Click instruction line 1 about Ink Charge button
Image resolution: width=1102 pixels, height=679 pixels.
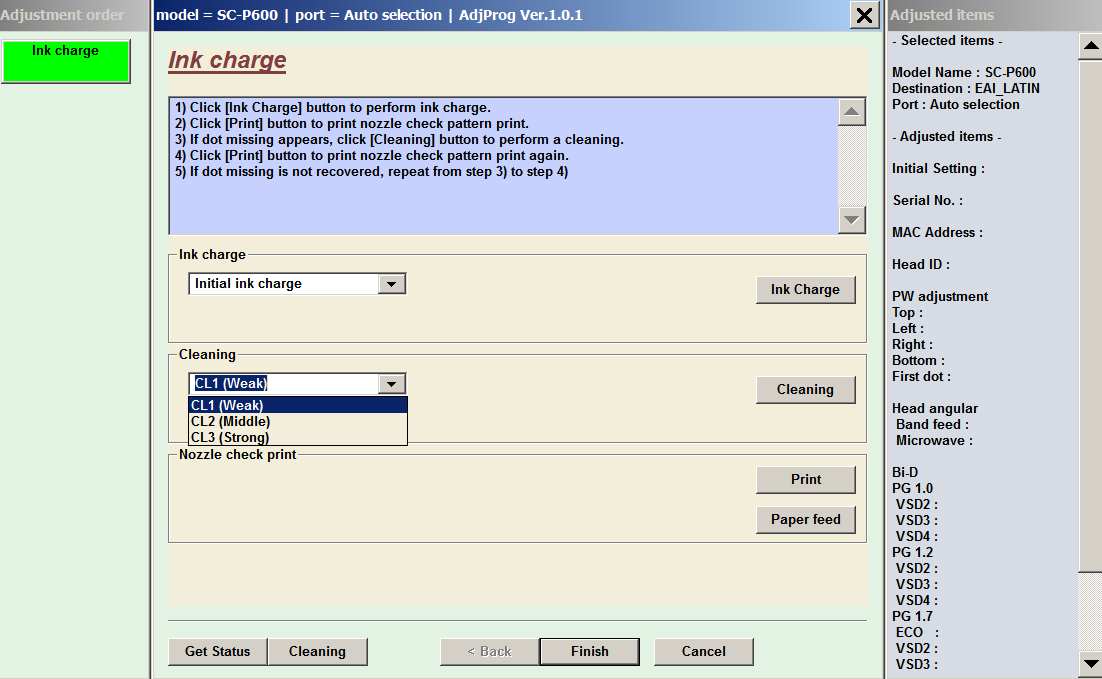[333, 108]
